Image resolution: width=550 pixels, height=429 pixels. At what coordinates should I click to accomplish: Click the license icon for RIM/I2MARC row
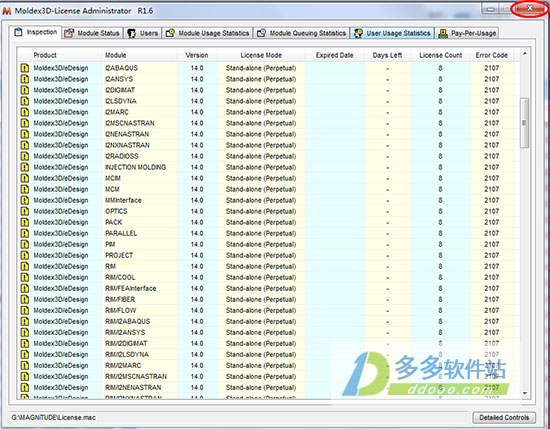[x=24, y=366]
